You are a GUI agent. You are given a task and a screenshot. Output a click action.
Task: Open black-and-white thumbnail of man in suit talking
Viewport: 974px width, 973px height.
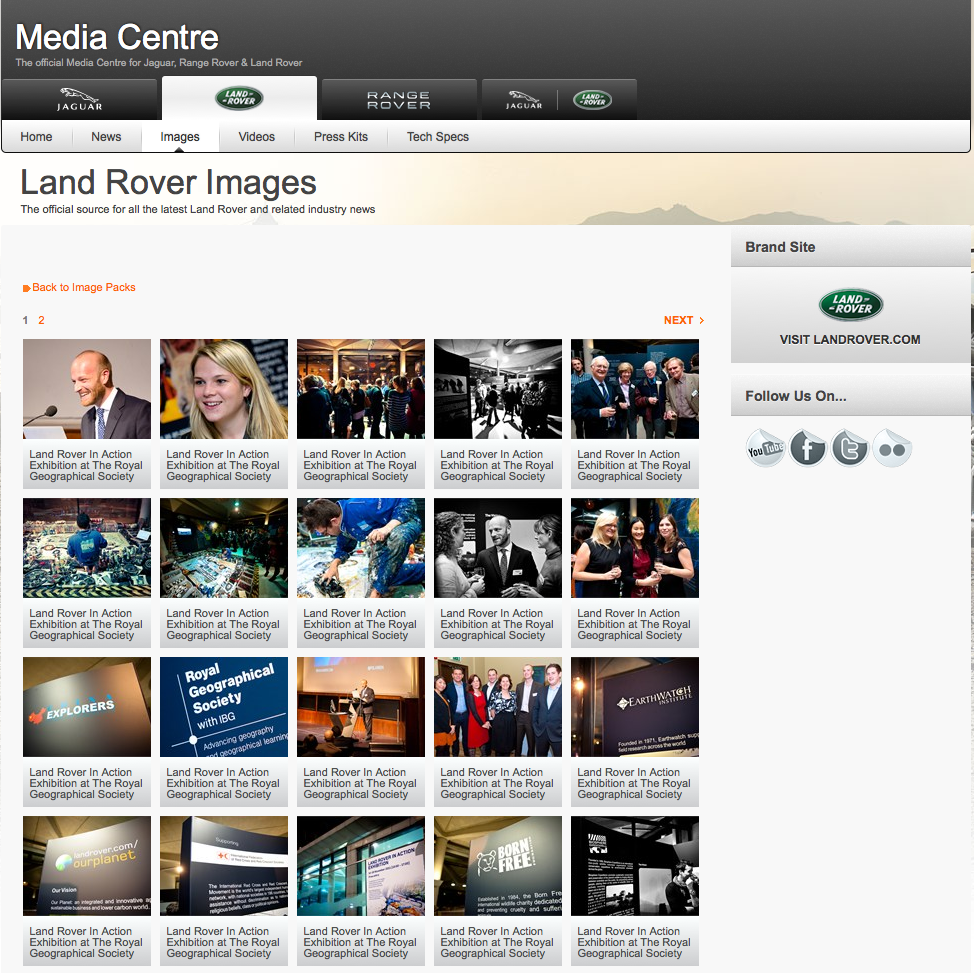(498, 548)
